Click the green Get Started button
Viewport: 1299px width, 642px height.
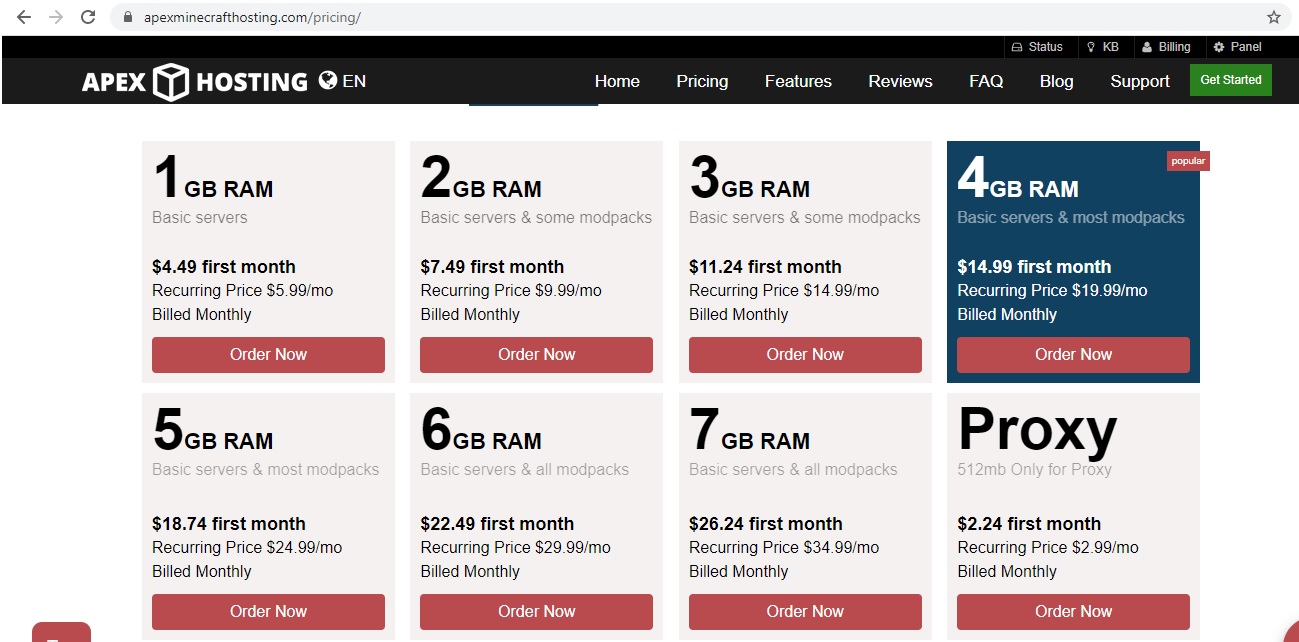coord(1231,80)
